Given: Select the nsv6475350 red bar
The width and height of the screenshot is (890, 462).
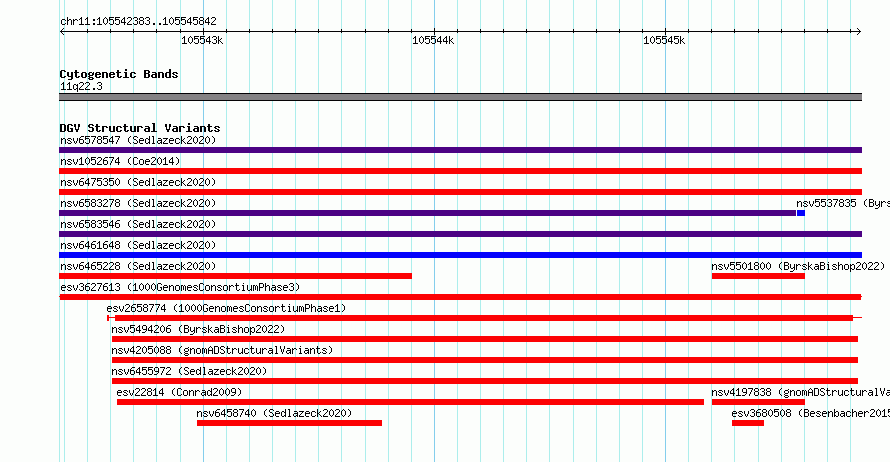Looking at the screenshot, I should click(x=460, y=192).
